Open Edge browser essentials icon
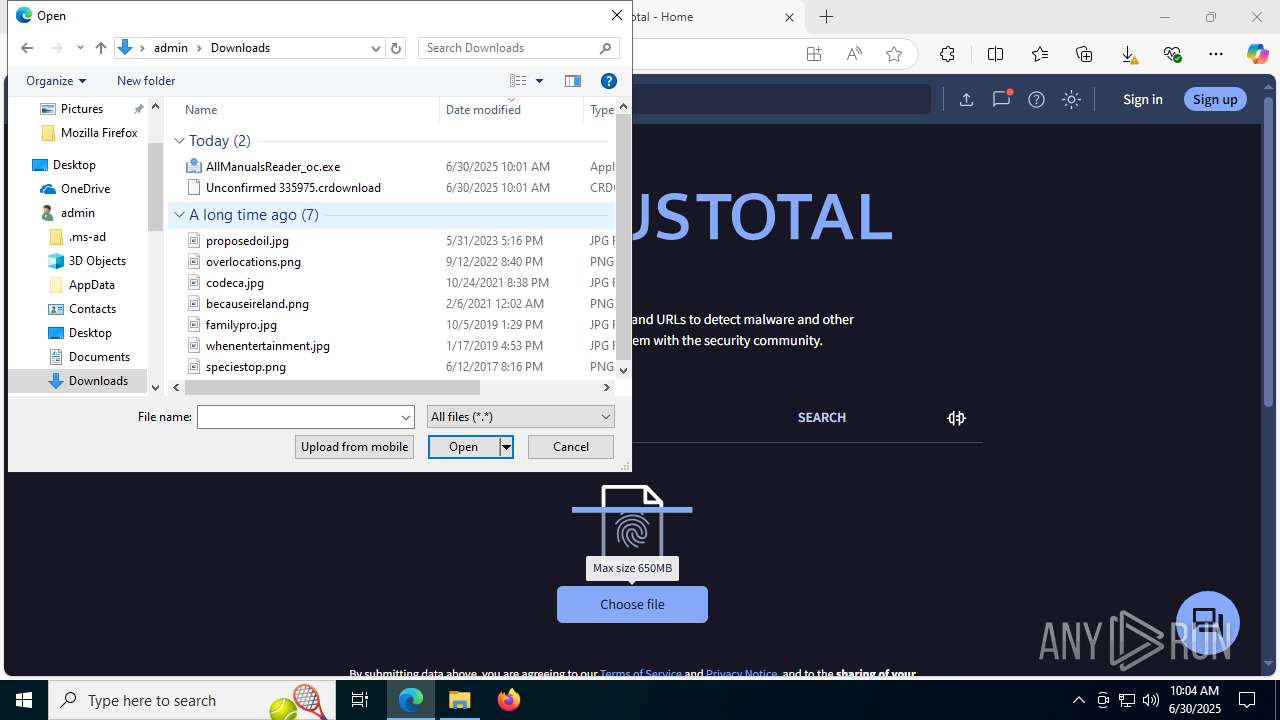This screenshot has height=720, width=1280. pos(1172,54)
